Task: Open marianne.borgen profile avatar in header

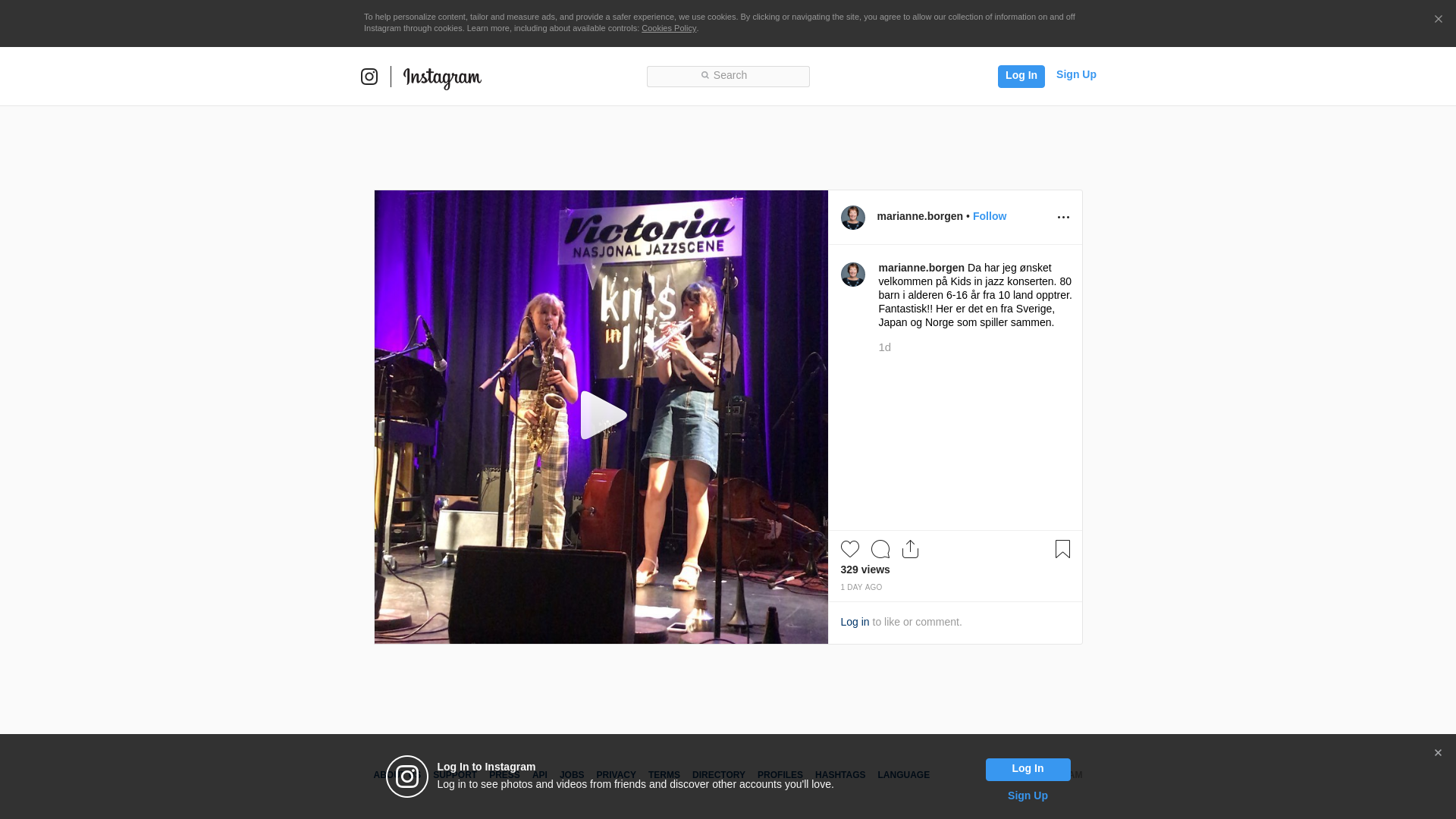Action: pos(853,218)
